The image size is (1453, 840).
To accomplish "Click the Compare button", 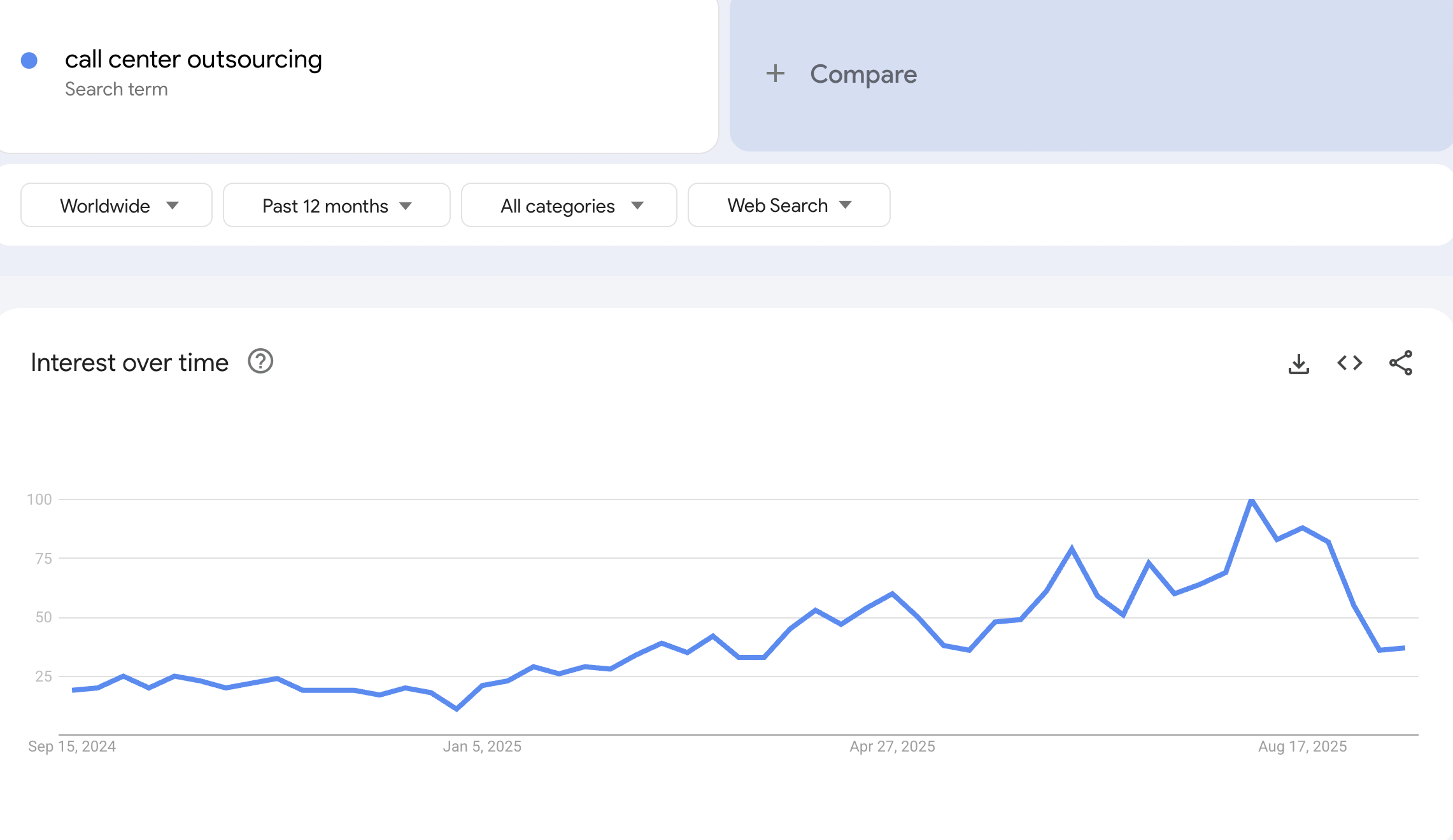I will (x=863, y=74).
